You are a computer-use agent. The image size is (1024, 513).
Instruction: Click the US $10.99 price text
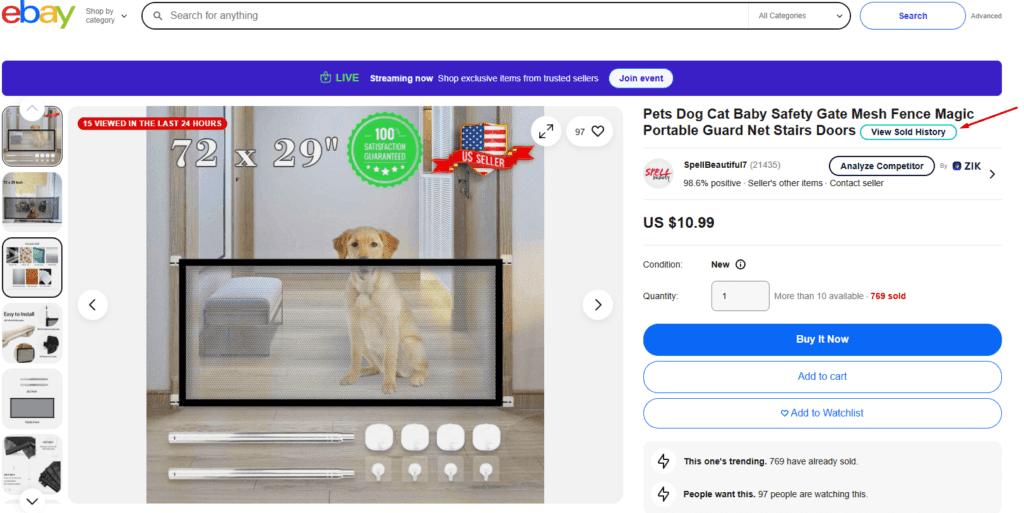click(679, 223)
